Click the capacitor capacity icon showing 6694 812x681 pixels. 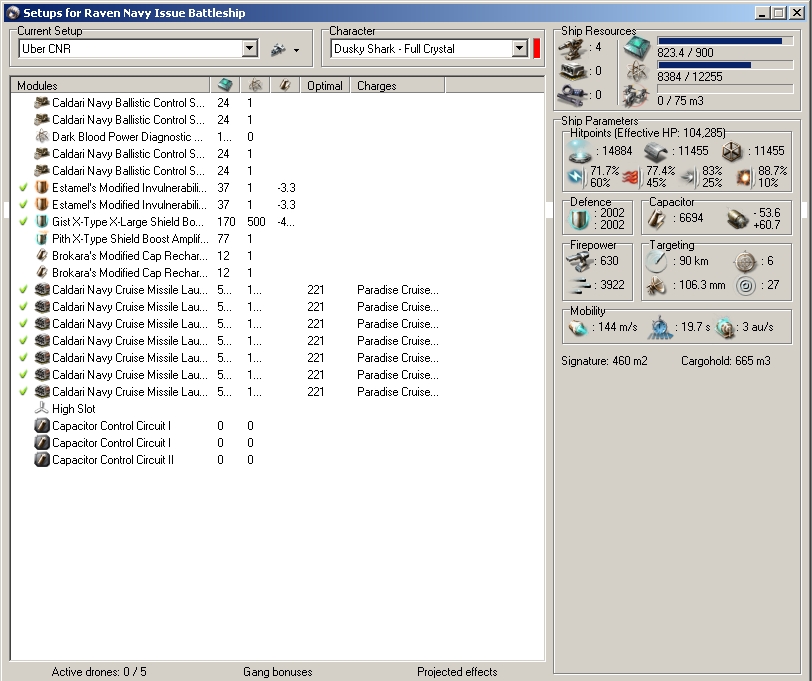coord(656,219)
